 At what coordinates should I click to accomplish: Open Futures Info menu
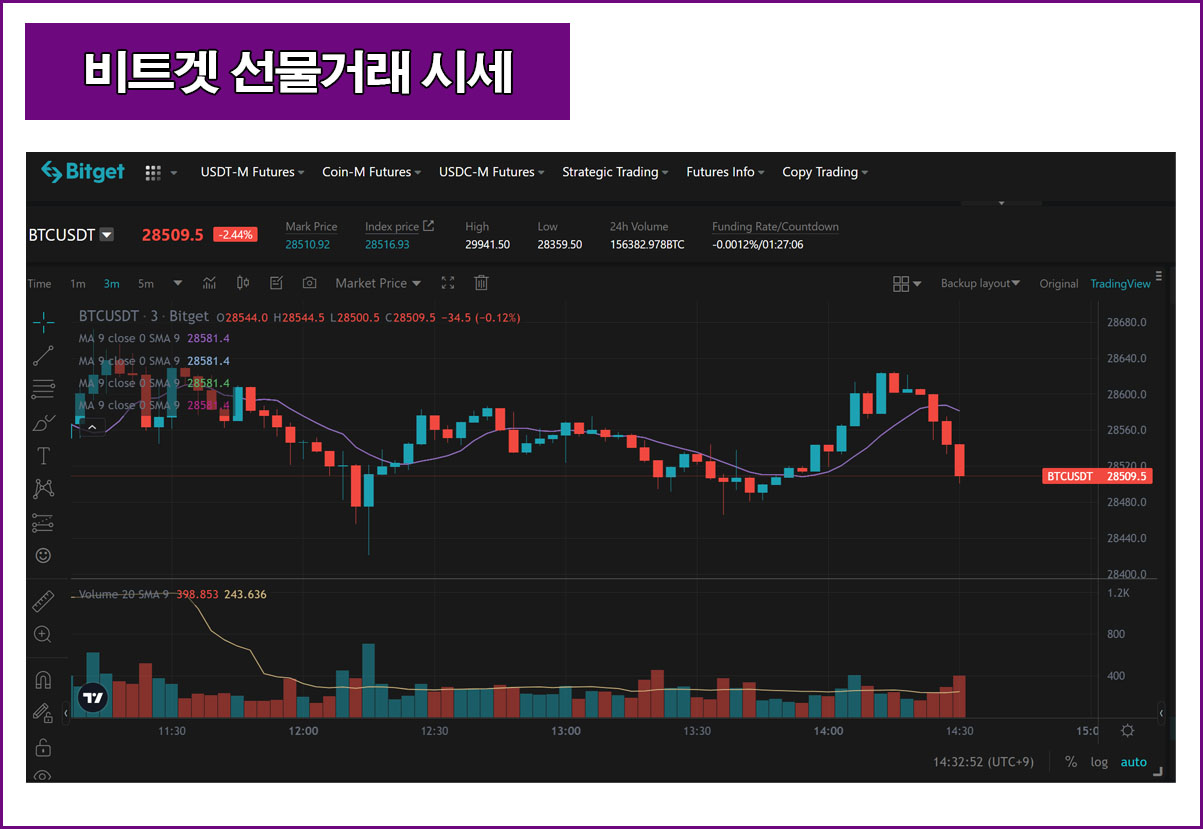tap(726, 172)
